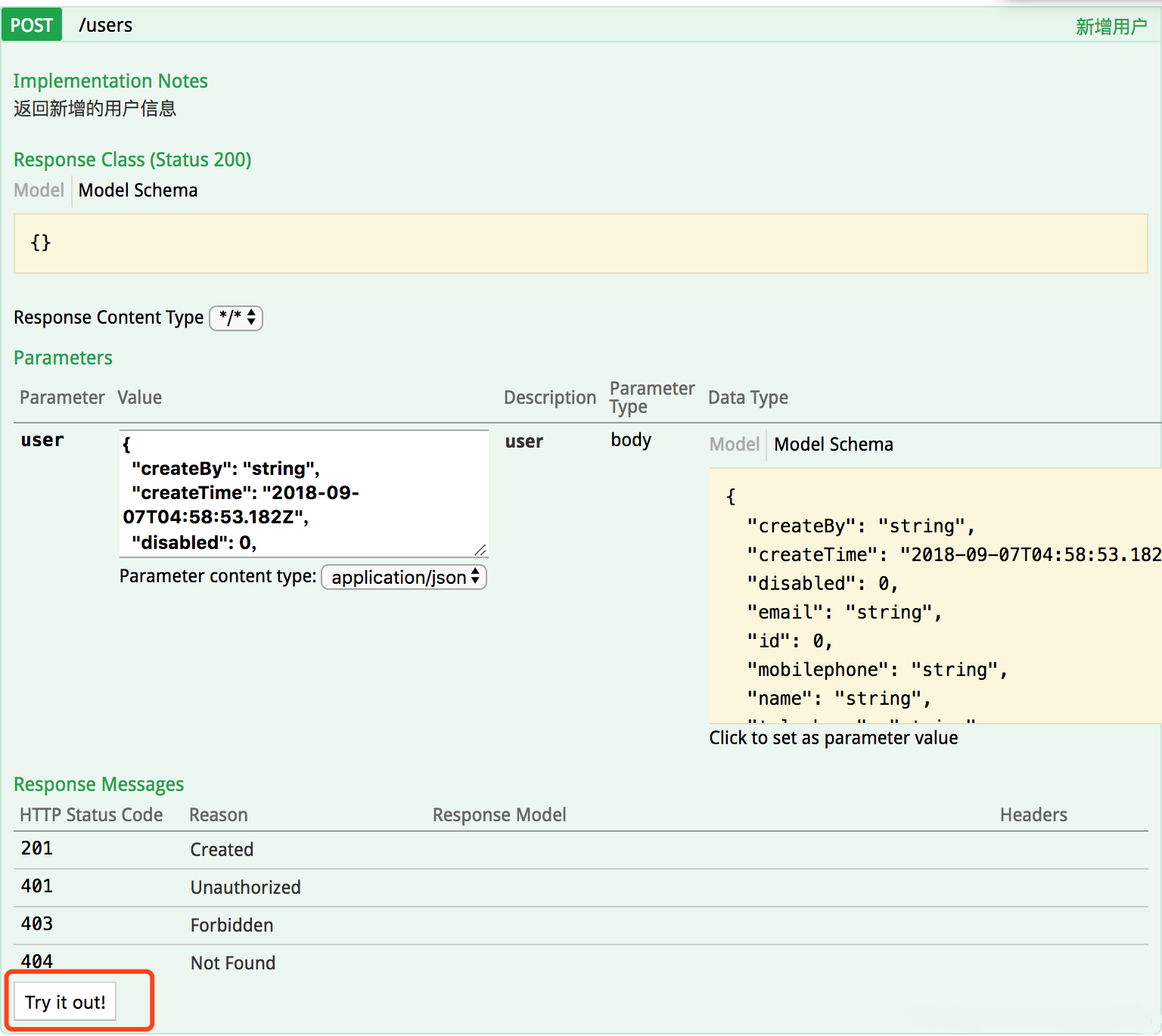
Task: Open the Parameter content type dropdown
Action: pyautogui.click(x=404, y=577)
